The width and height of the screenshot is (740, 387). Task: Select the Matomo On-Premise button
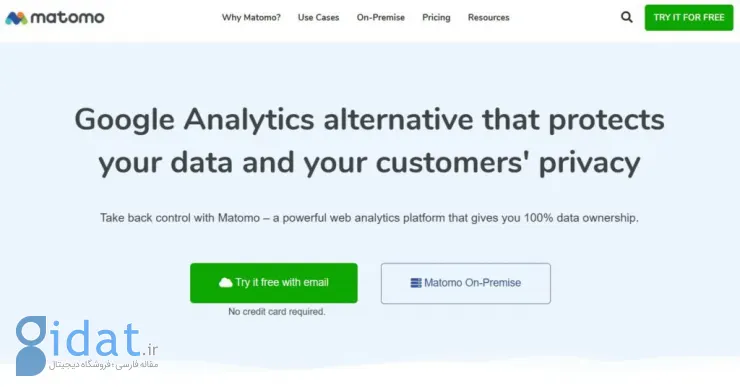(x=466, y=283)
